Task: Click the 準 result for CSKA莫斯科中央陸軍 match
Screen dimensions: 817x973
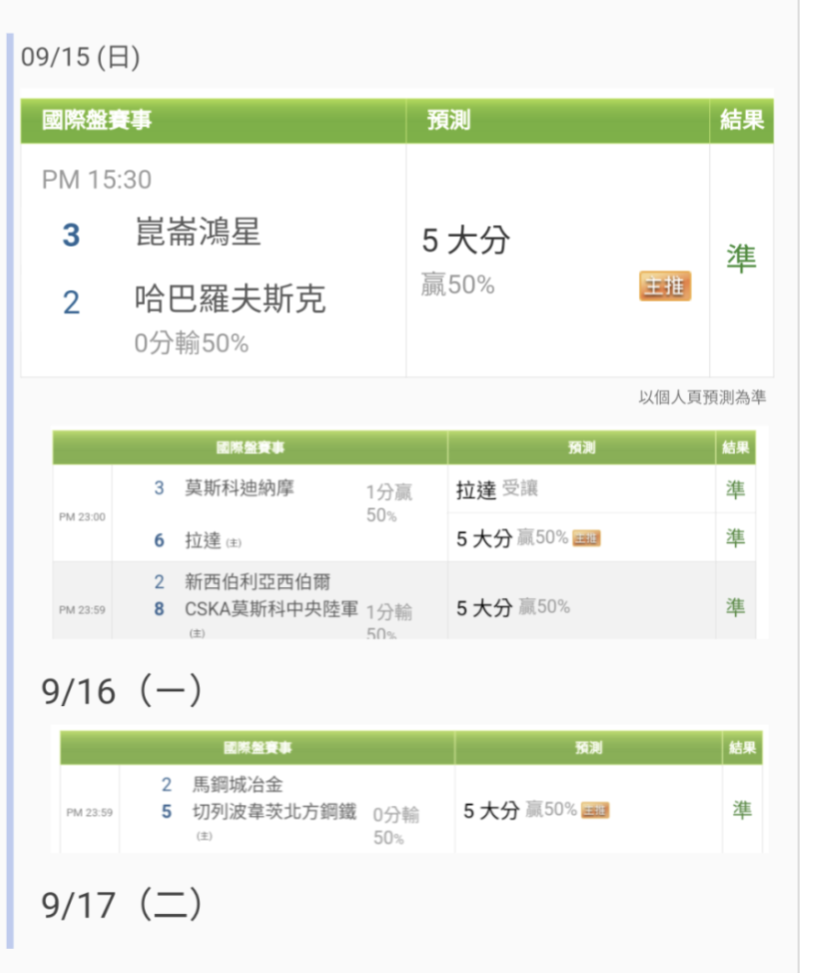Action: tap(735, 607)
